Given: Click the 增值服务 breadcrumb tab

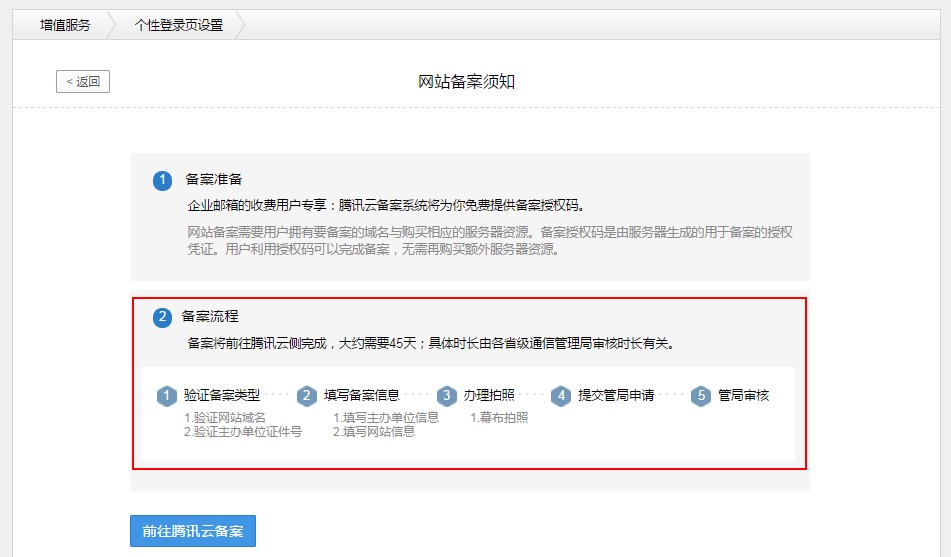Looking at the screenshot, I should pyautogui.click(x=65, y=25).
